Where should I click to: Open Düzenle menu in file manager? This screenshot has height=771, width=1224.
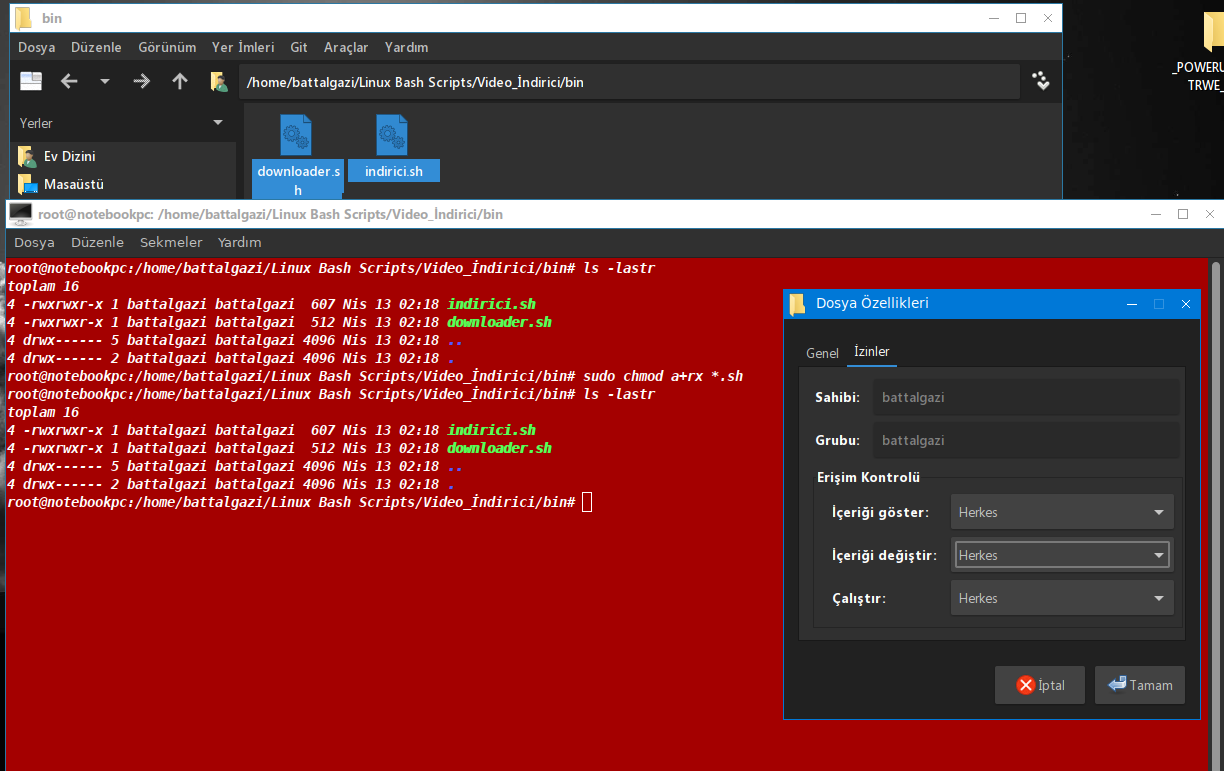(x=97, y=47)
